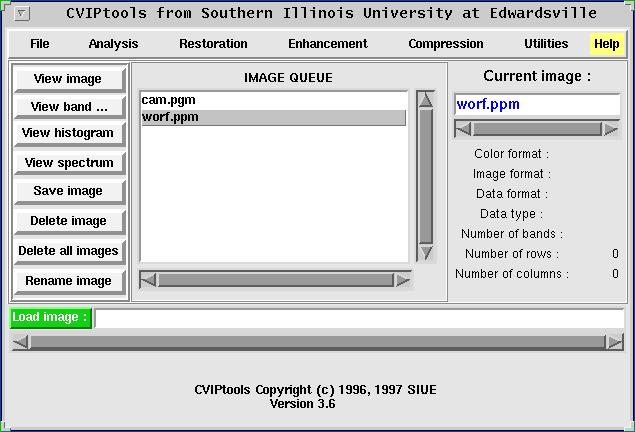Viewport: 635px width, 432px height.
Task: Open the Compression menu
Action: pyautogui.click(x=445, y=44)
